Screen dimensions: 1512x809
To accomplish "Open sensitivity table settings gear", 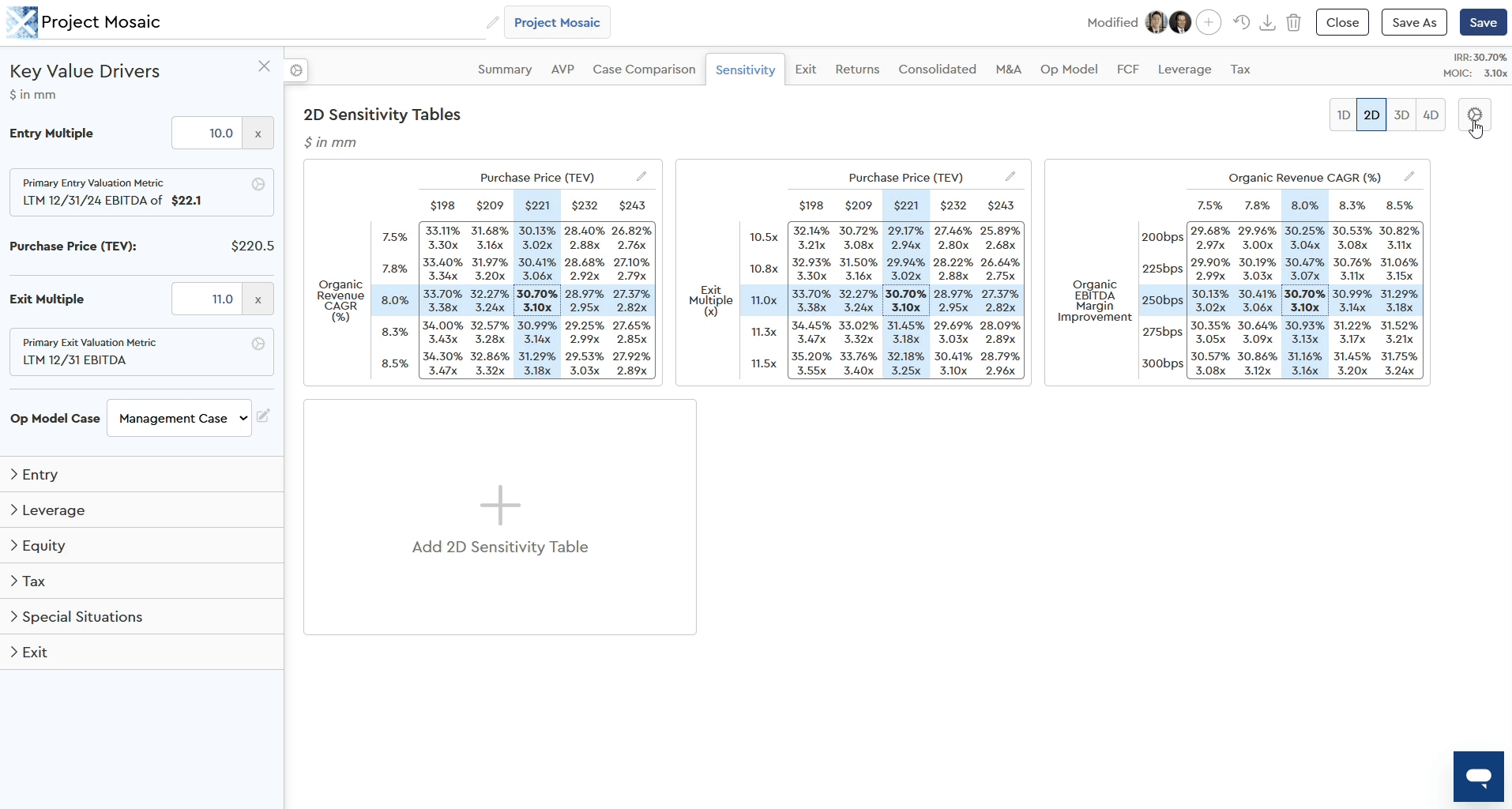I will tap(1474, 115).
